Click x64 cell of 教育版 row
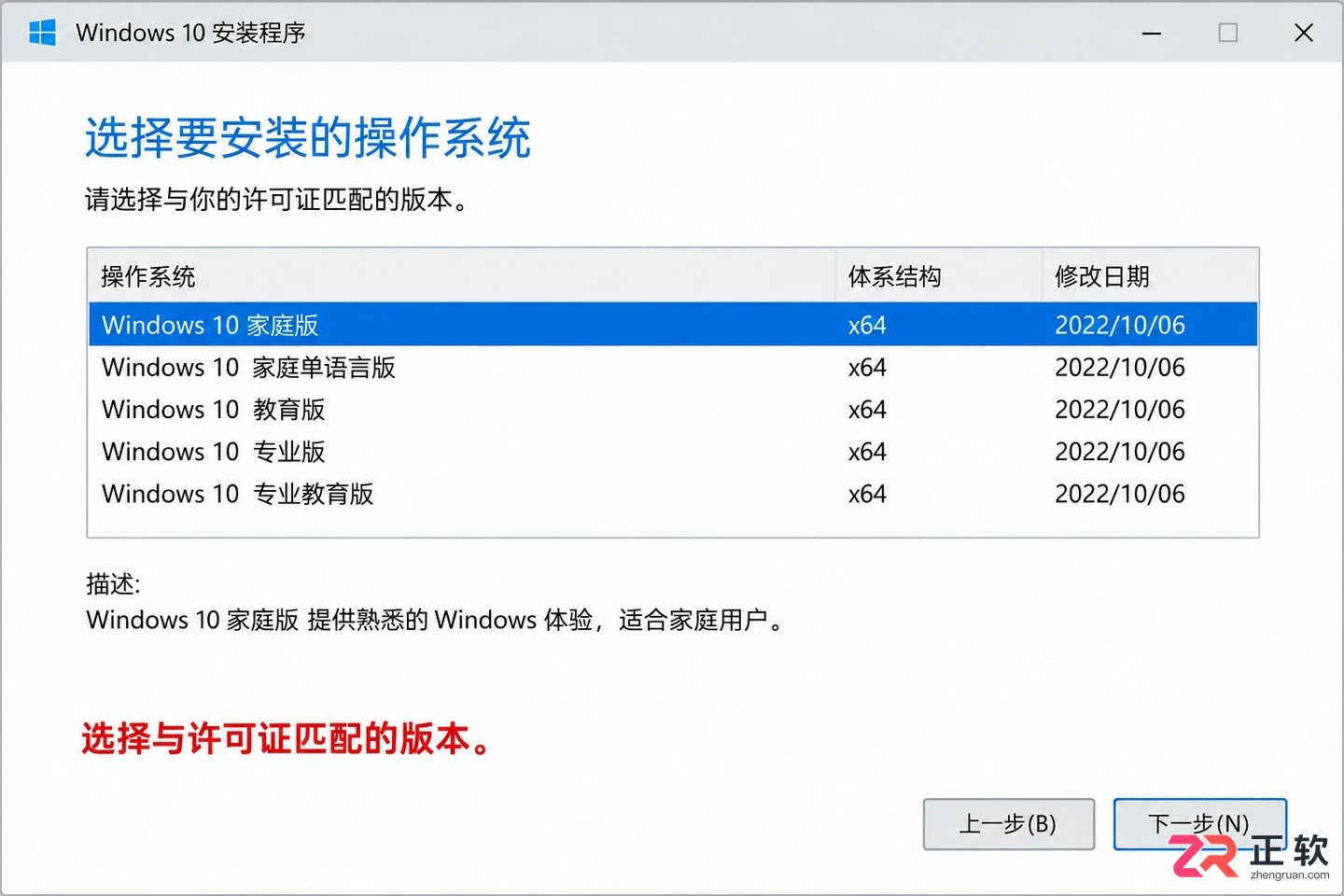Screen dimensions: 1344x896 pyautogui.click(x=867, y=410)
